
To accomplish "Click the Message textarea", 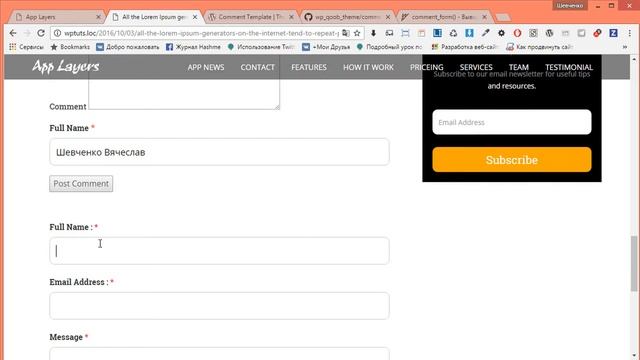I will coord(219,353).
